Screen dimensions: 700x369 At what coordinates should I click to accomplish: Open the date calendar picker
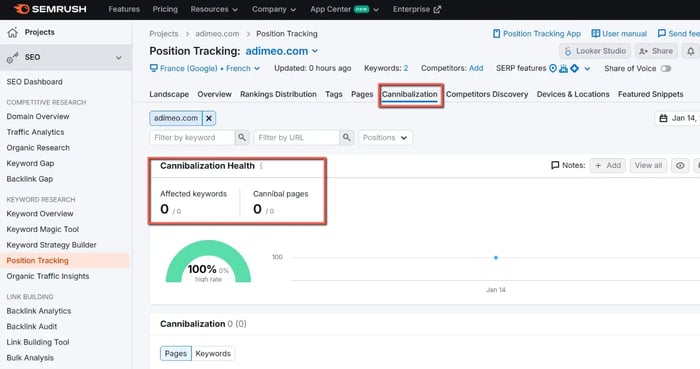coord(663,118)
